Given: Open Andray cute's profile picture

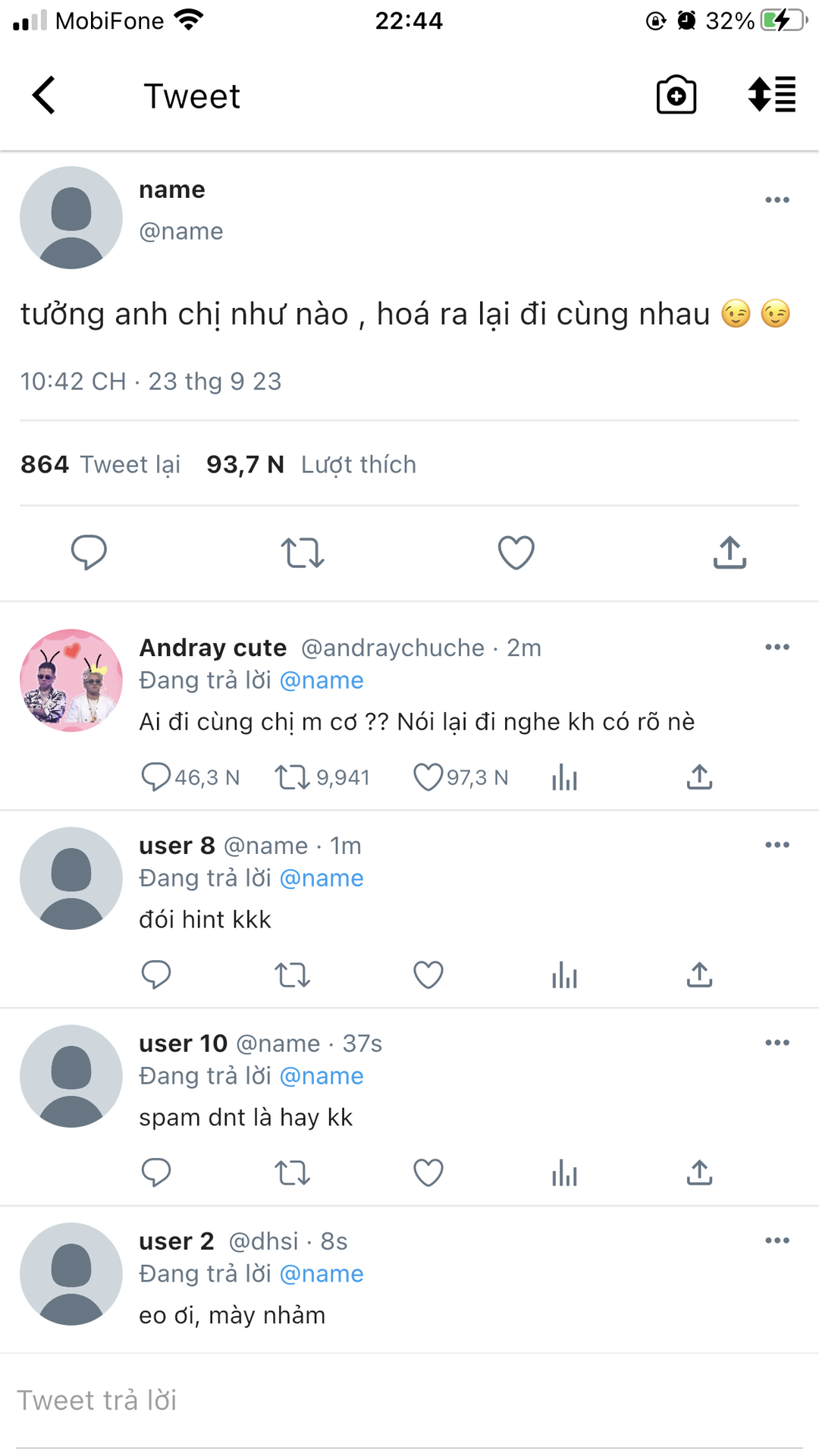Looking at the screenshot, I should point(71,680).
